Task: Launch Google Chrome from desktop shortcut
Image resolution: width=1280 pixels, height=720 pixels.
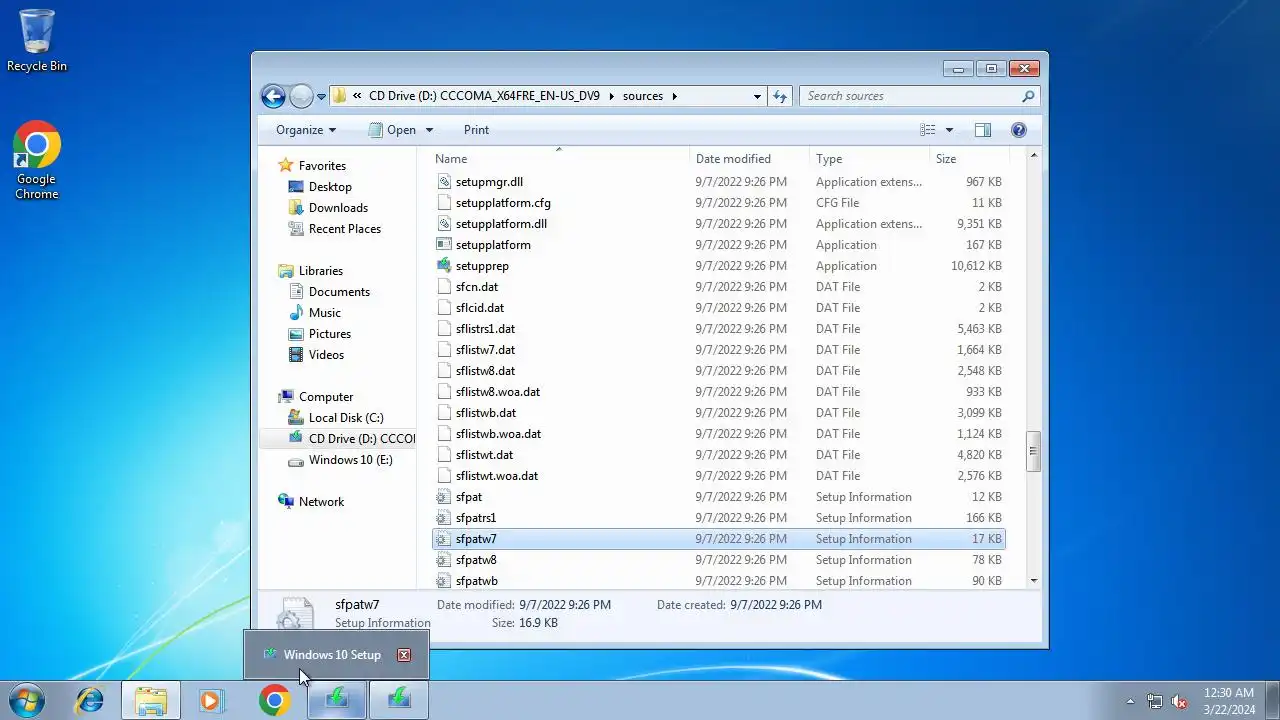Action: (37, 160)
